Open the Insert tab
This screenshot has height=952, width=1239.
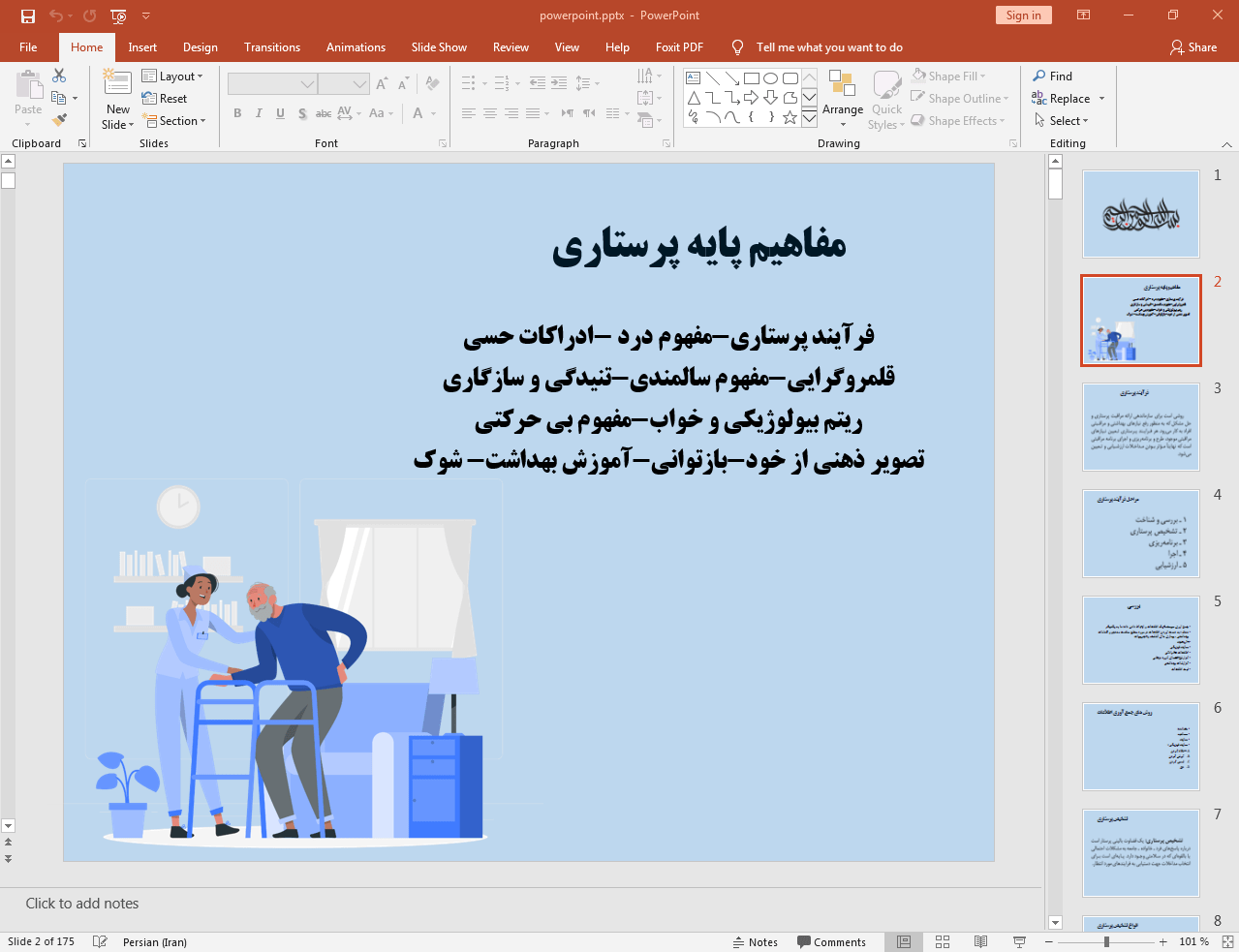pos(142,46)
